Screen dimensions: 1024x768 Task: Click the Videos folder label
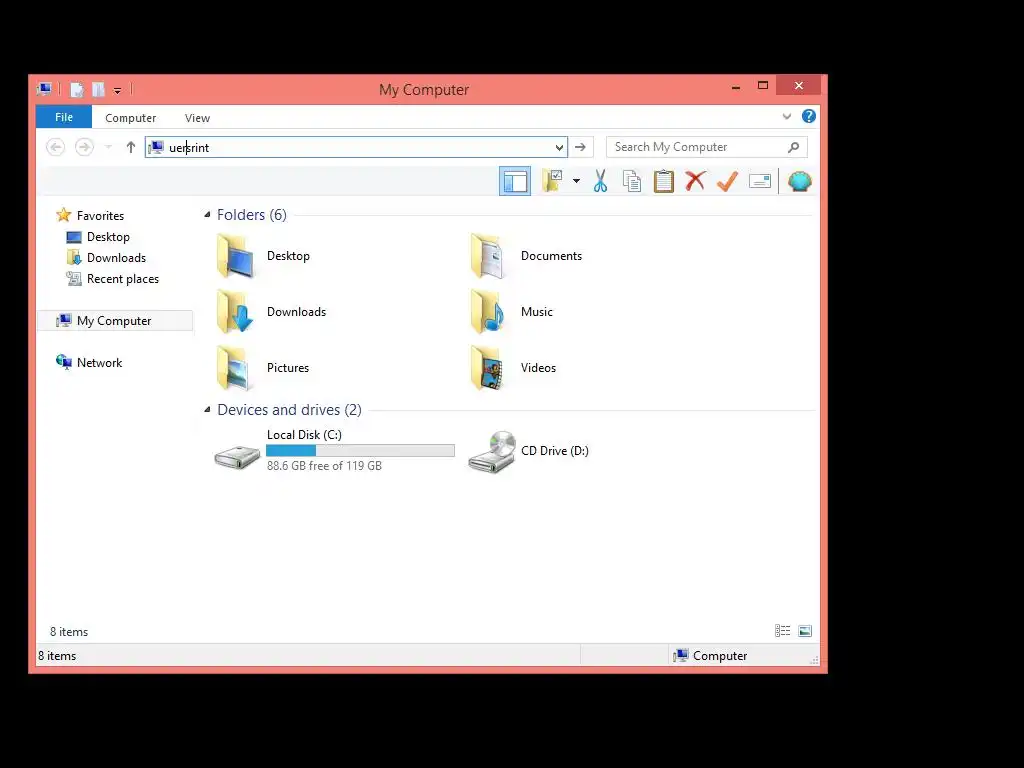click(x=538, y=368)
